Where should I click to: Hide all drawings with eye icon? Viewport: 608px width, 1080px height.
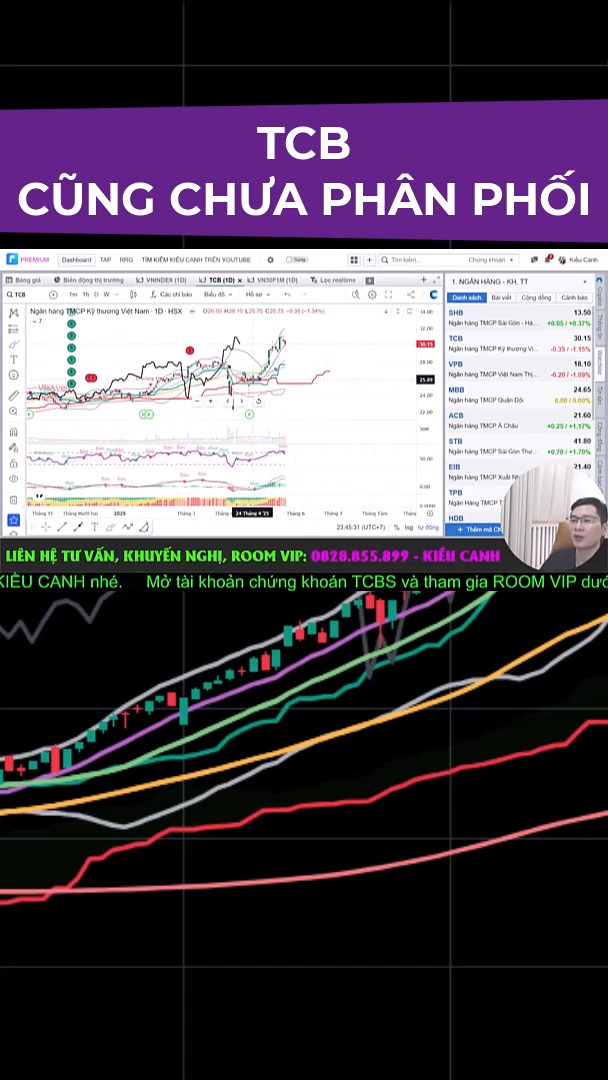14,478
